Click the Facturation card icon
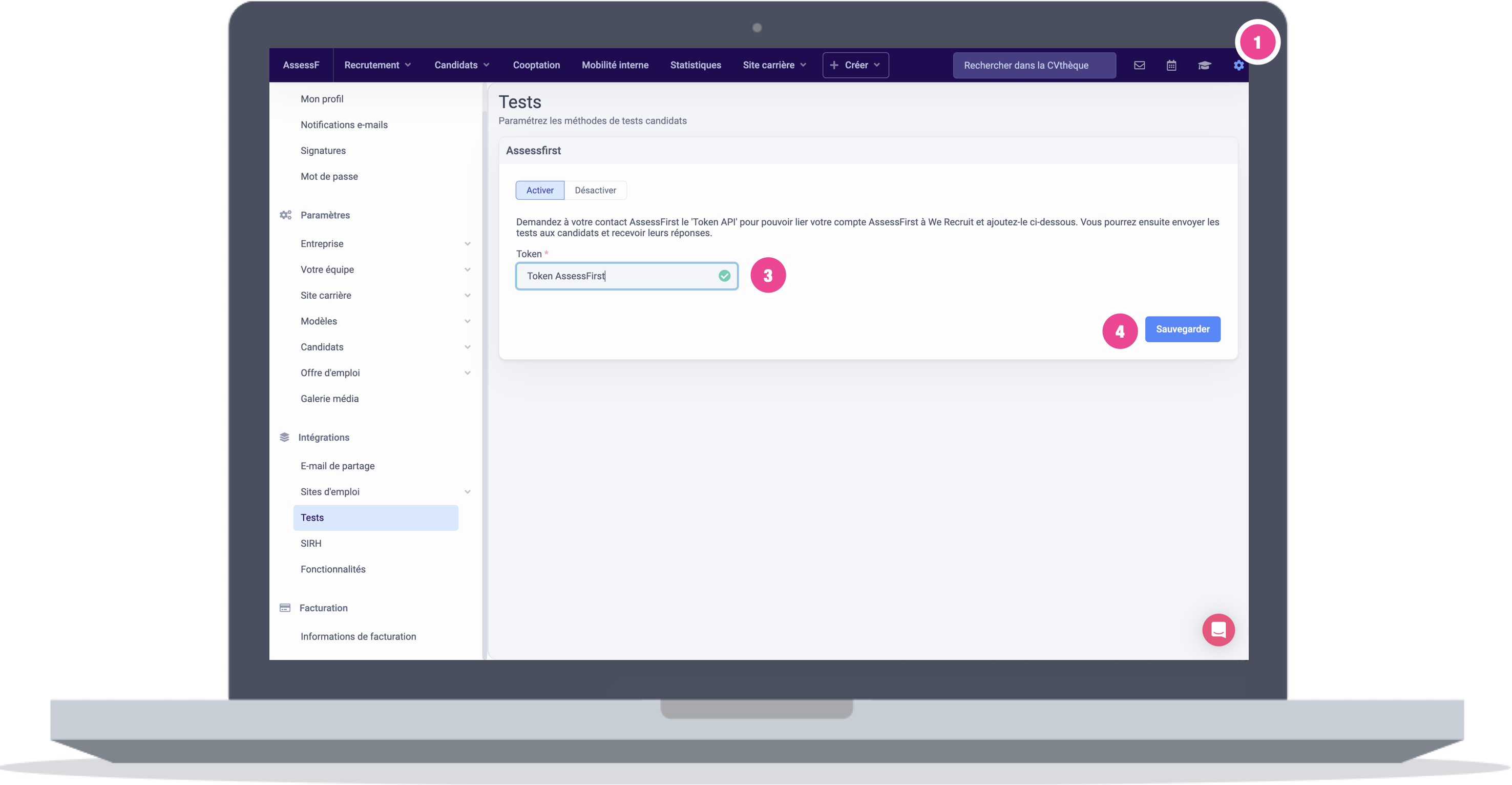 (285, 608)
